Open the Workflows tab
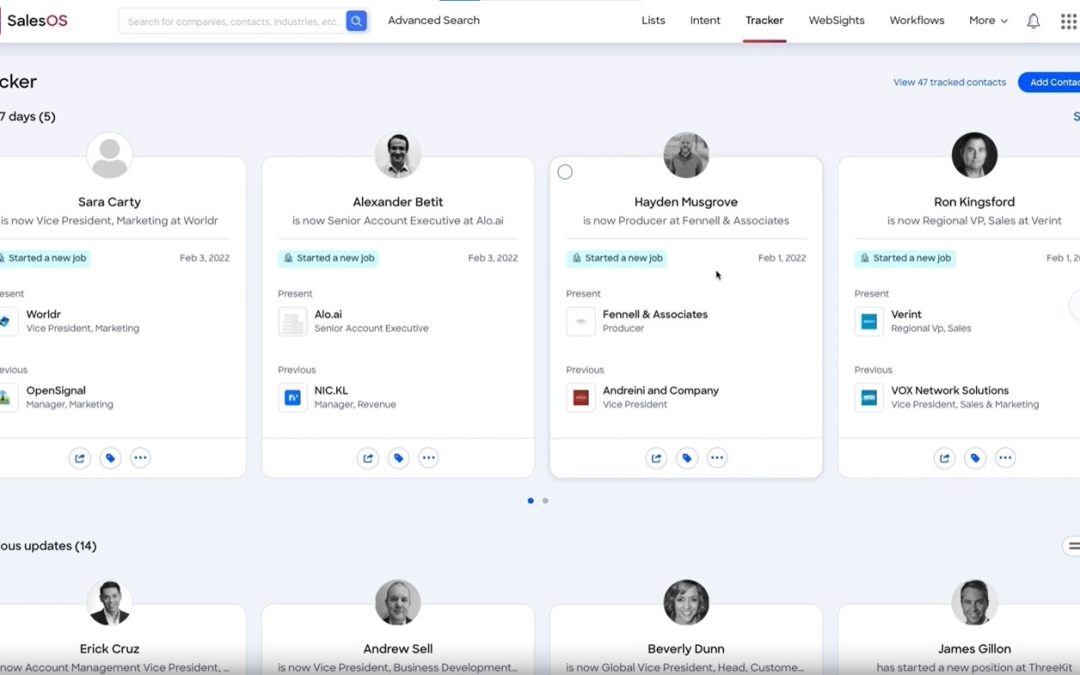1080x675 pixels. click(917, 21)
